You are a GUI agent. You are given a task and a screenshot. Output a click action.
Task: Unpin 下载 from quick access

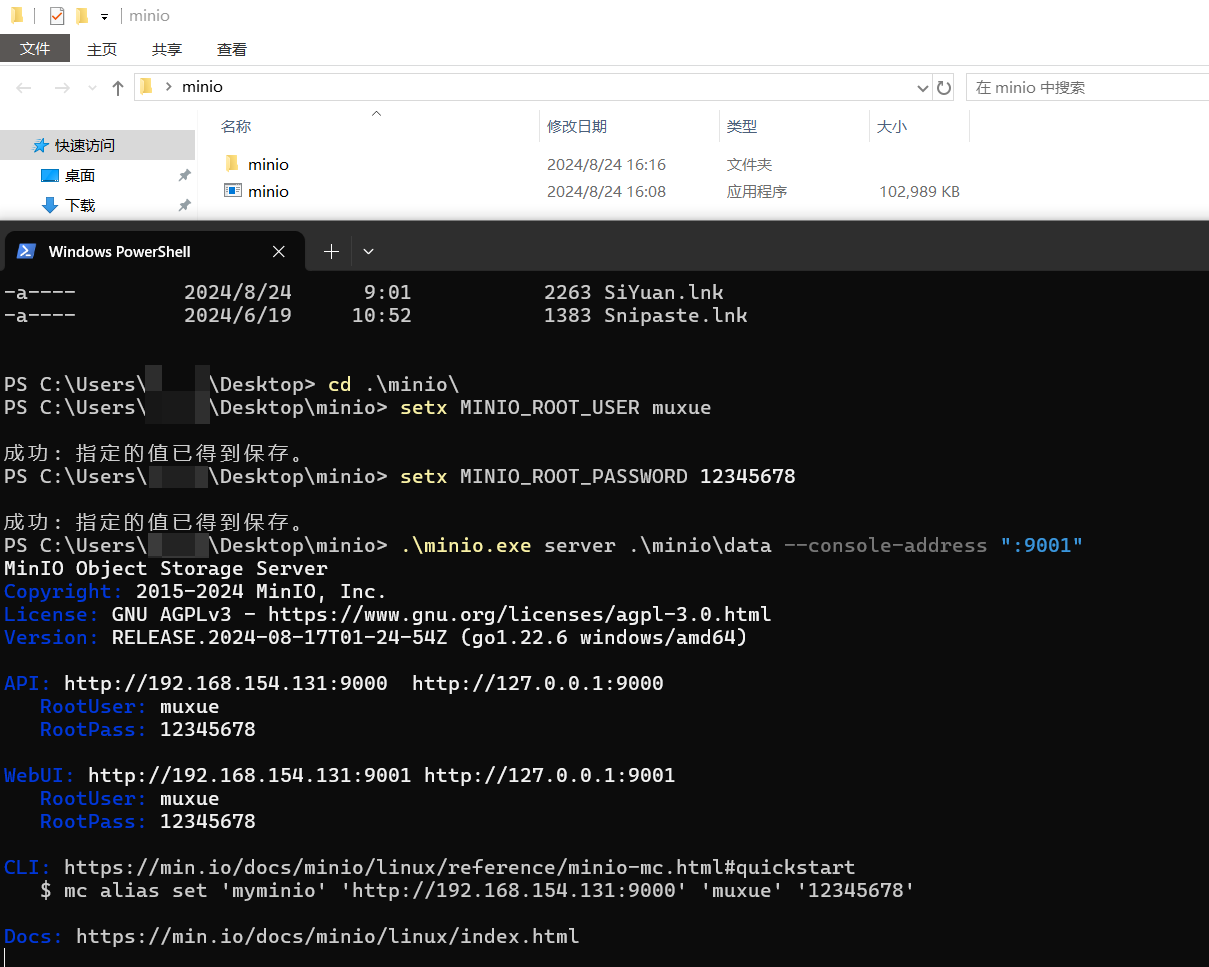point(184,205)
